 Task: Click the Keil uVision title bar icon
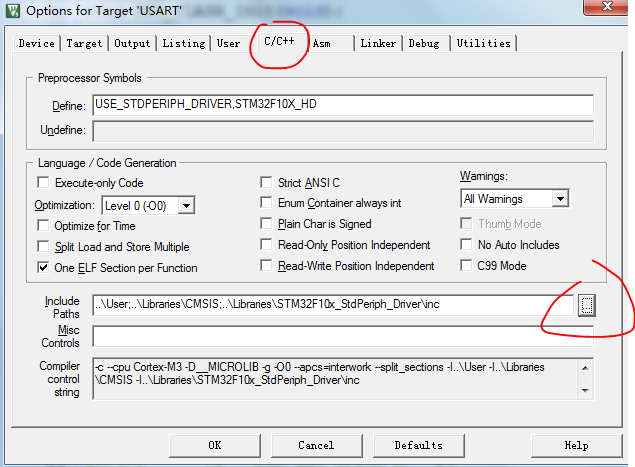[x=13, y=11]
